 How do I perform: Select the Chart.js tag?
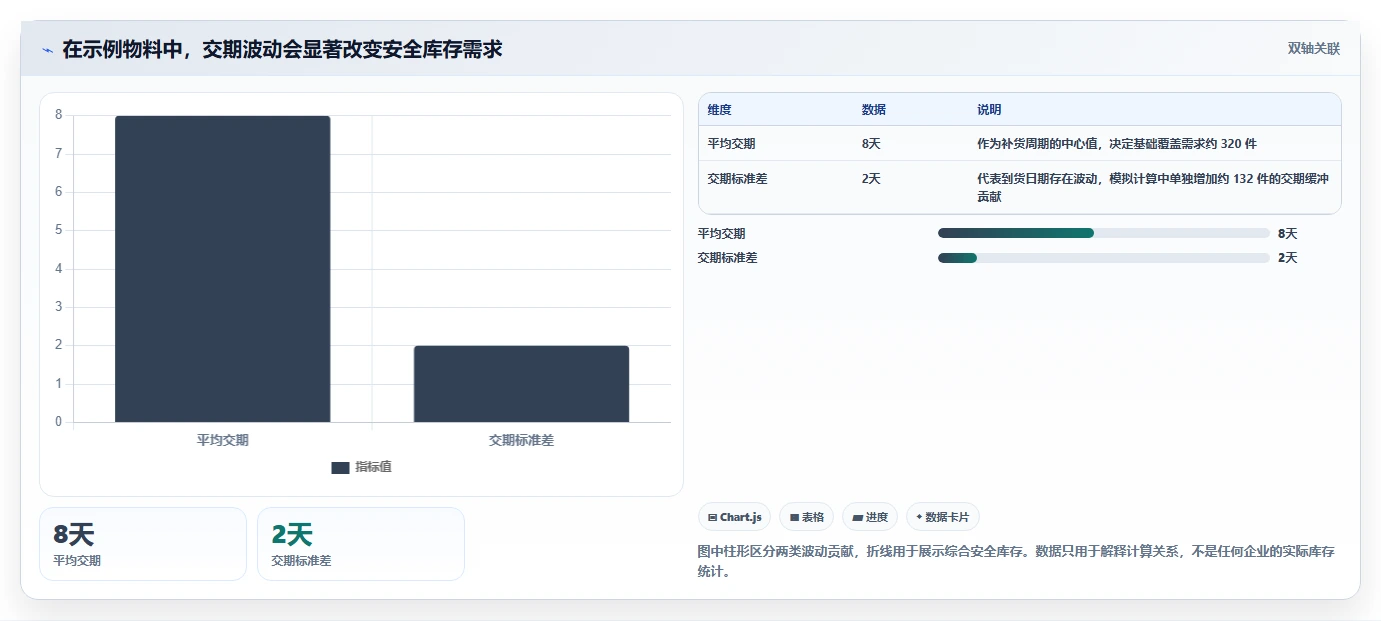[734, 517]
